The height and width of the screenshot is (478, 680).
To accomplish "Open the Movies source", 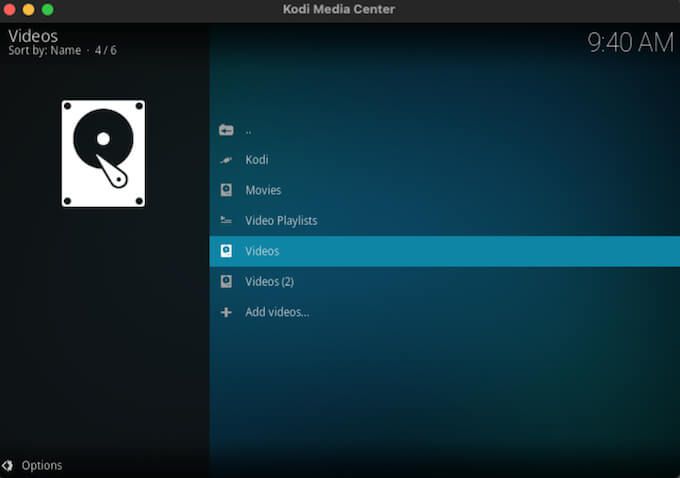I will click(x=445, y=190).
